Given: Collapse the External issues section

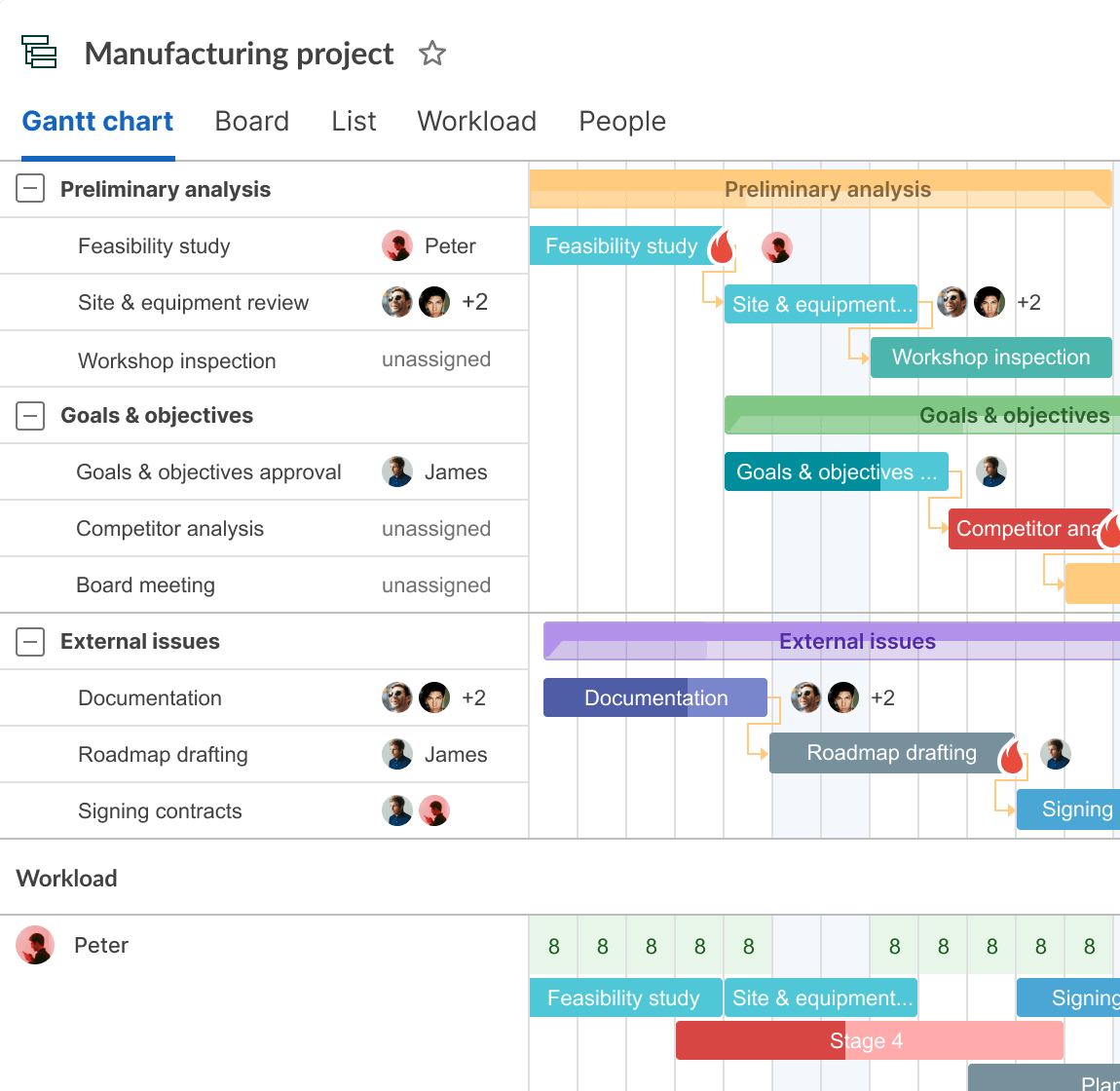Looking at the screenshot, I should (30, 641).
